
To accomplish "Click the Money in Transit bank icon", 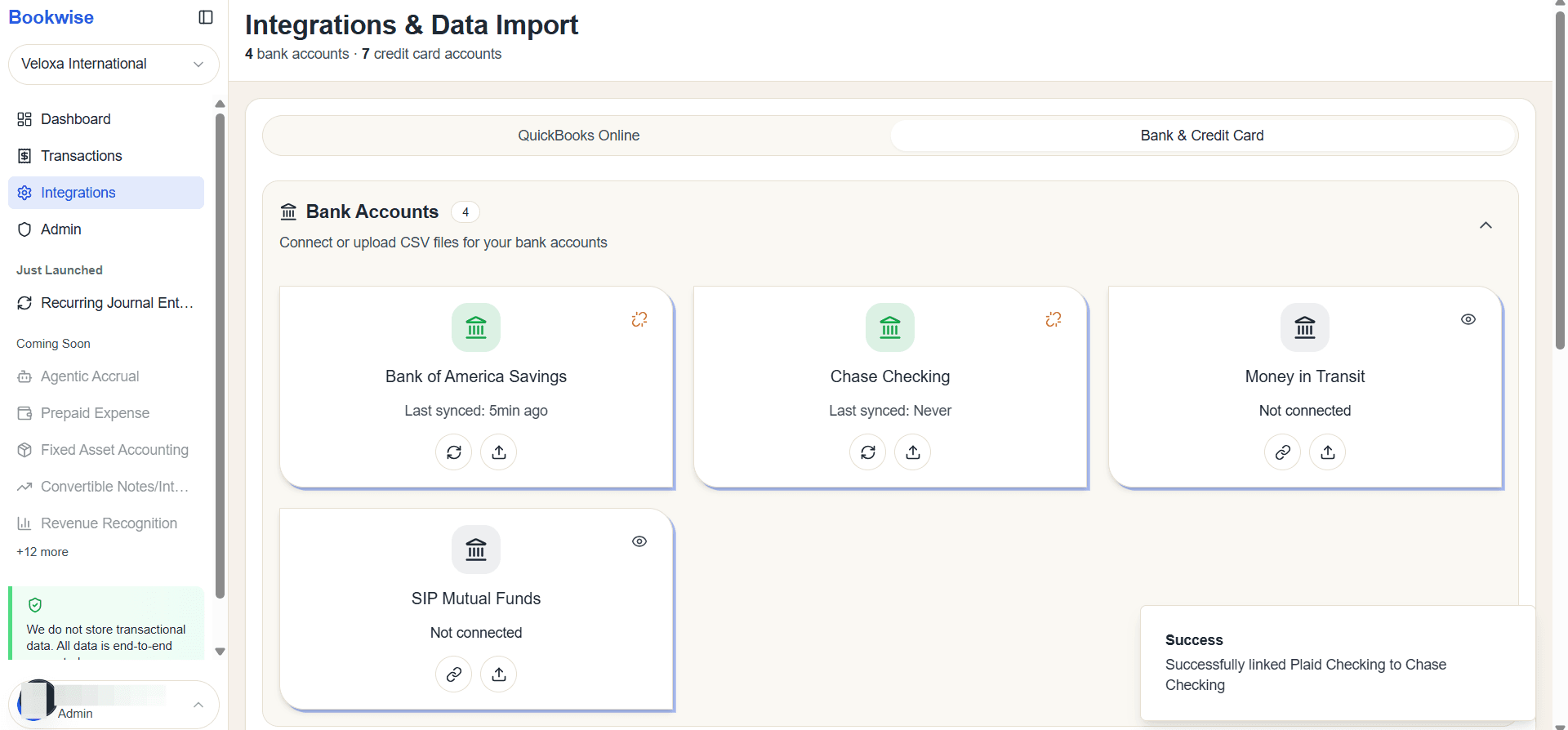I will (x=1305, y=327).
